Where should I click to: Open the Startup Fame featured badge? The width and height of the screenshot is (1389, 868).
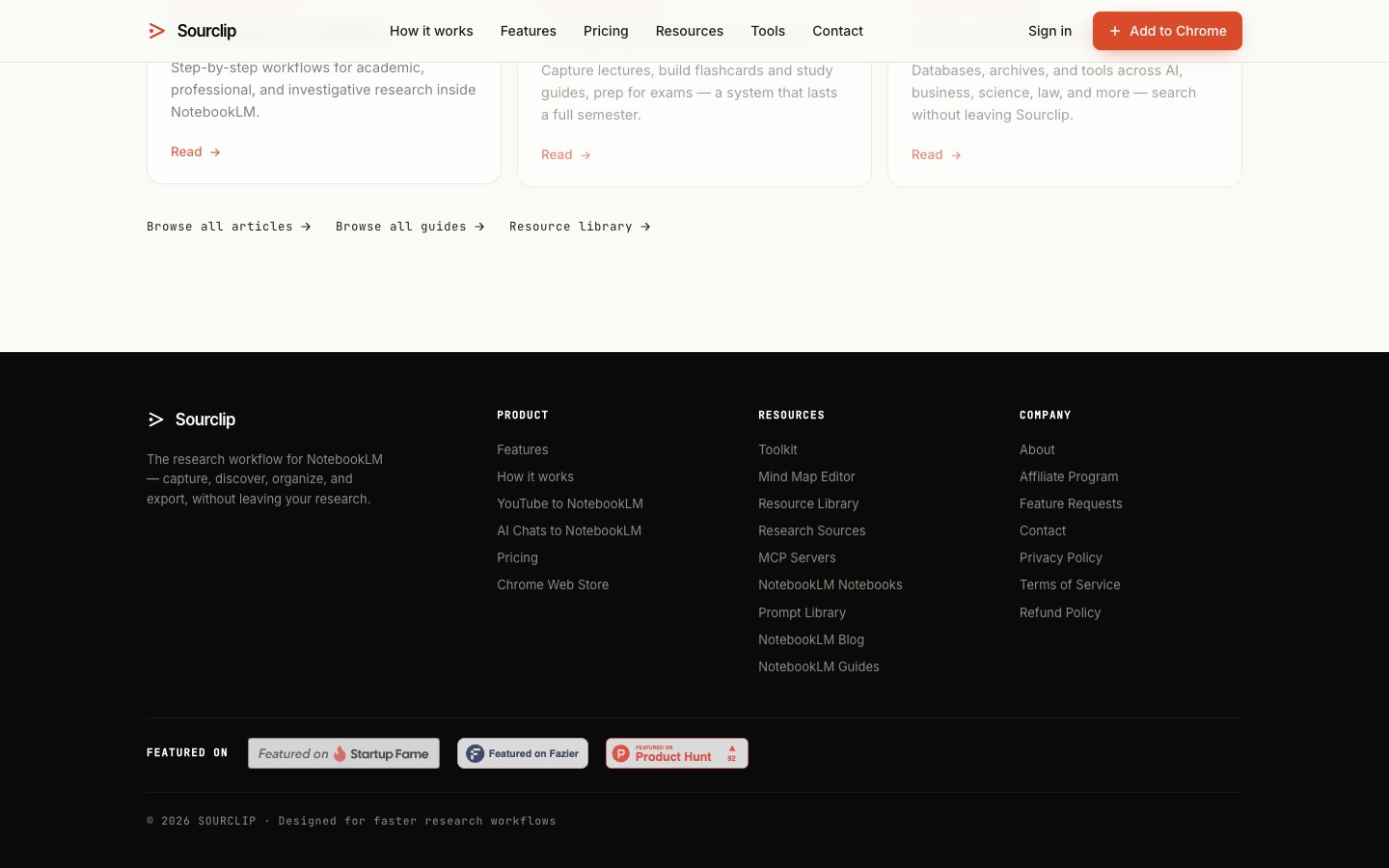tap(343, 753)
